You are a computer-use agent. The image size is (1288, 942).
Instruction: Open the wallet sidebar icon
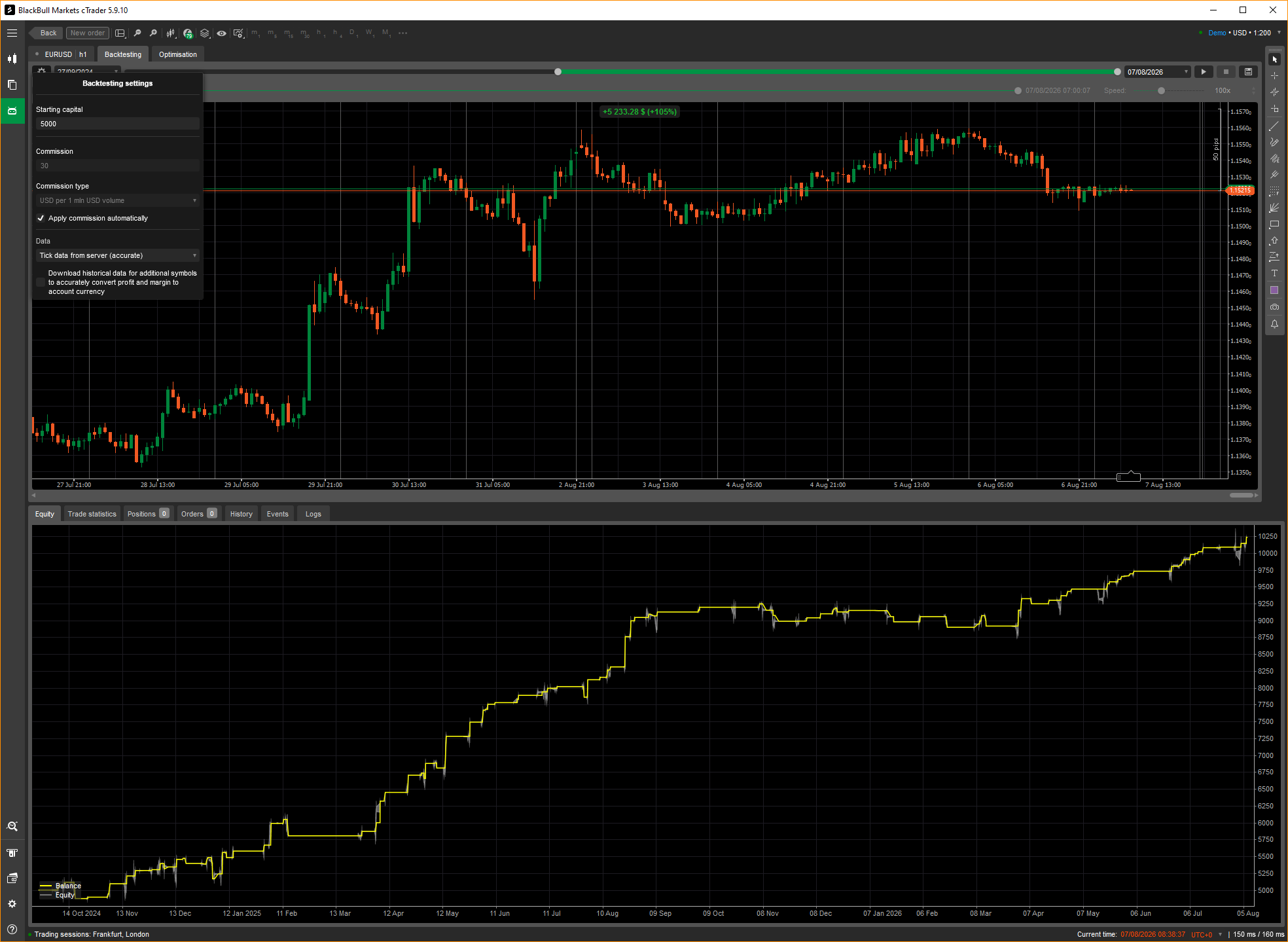point(12,879)
